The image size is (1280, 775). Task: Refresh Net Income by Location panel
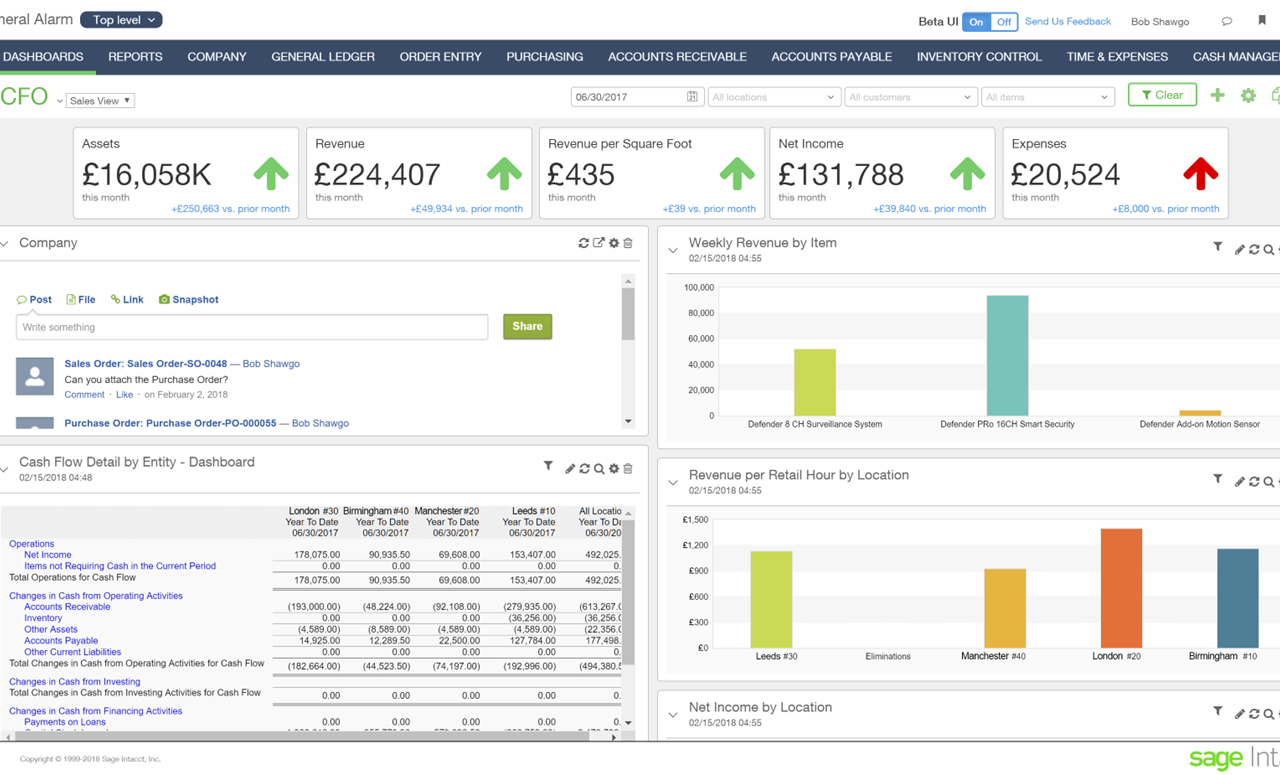click(x=1254, y=714)
